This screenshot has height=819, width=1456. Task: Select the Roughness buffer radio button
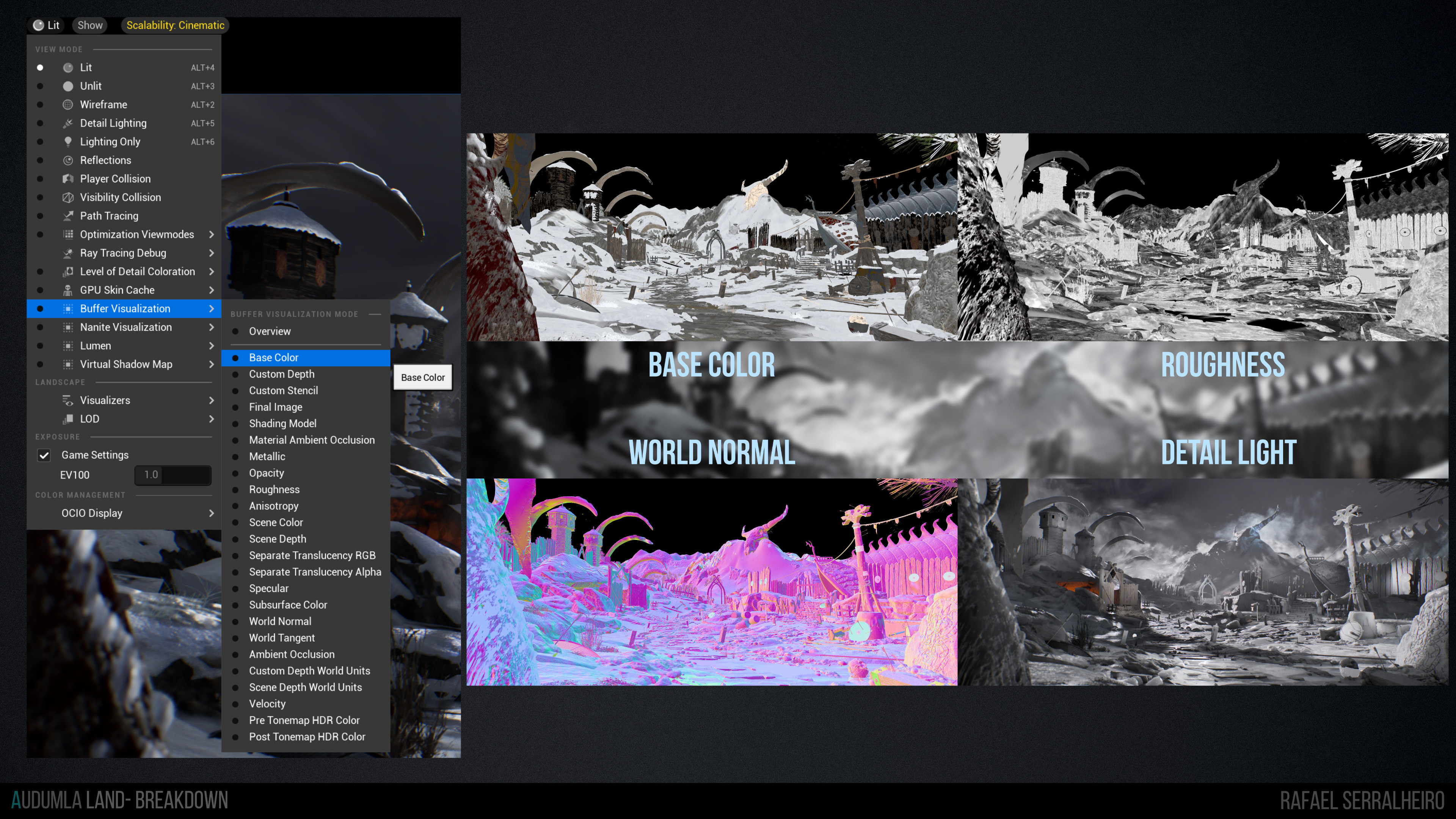(236, 490)
